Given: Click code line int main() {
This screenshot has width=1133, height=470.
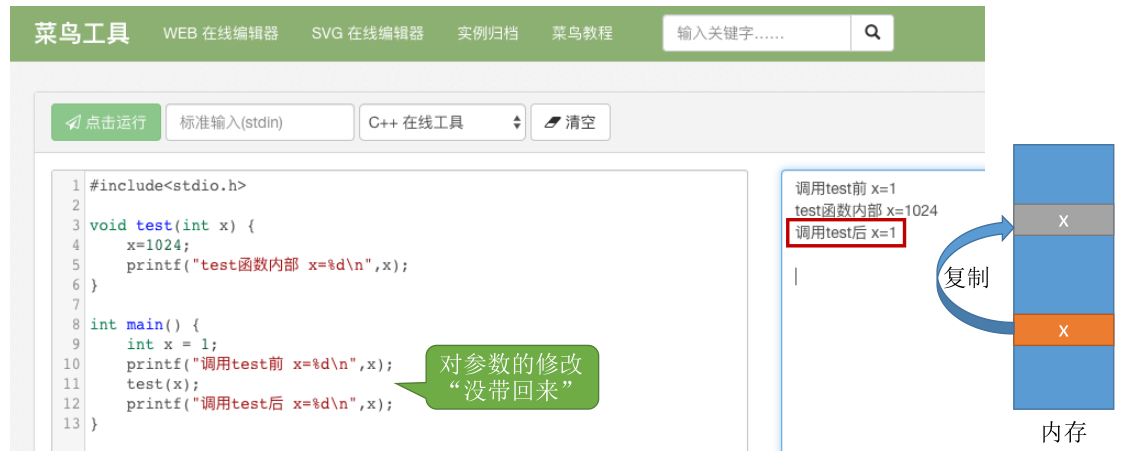Looking at the screenshot, I should coord(144,325).
